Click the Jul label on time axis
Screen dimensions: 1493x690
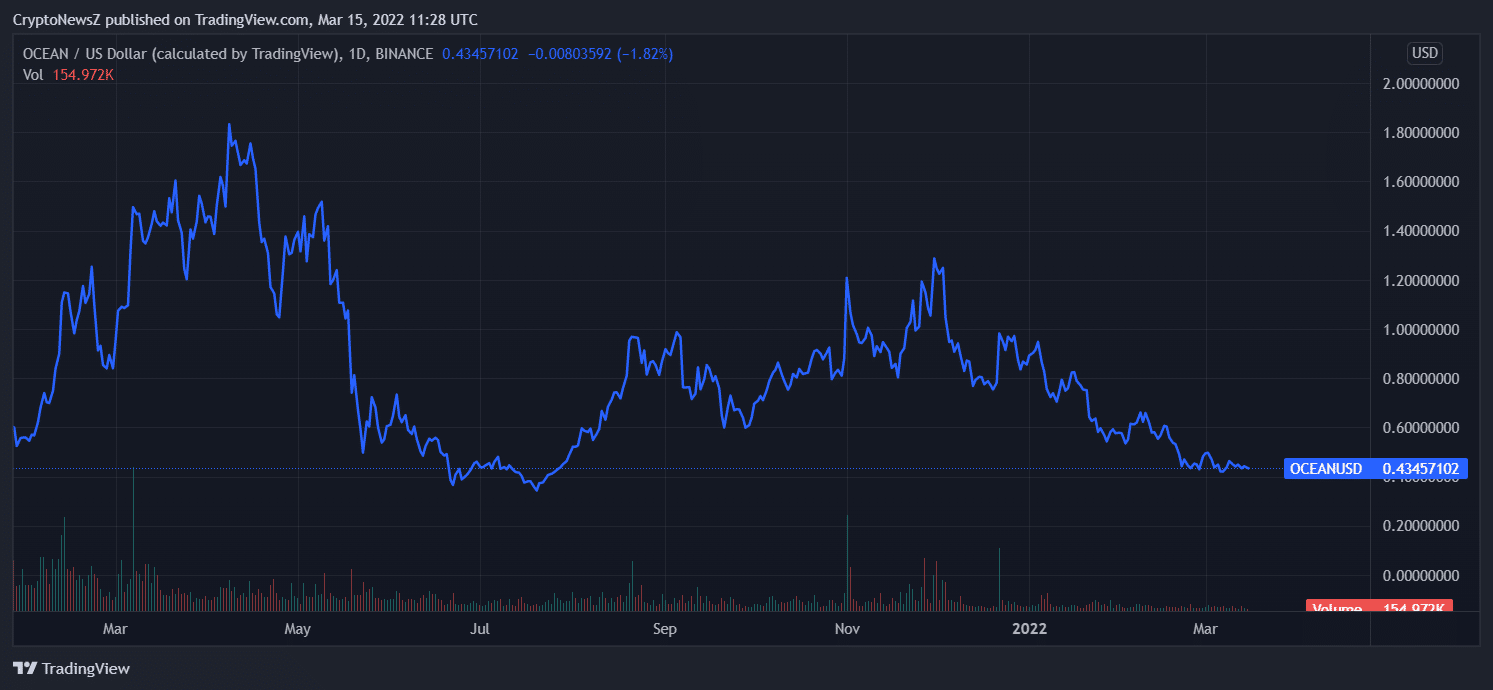click(481, 629)
